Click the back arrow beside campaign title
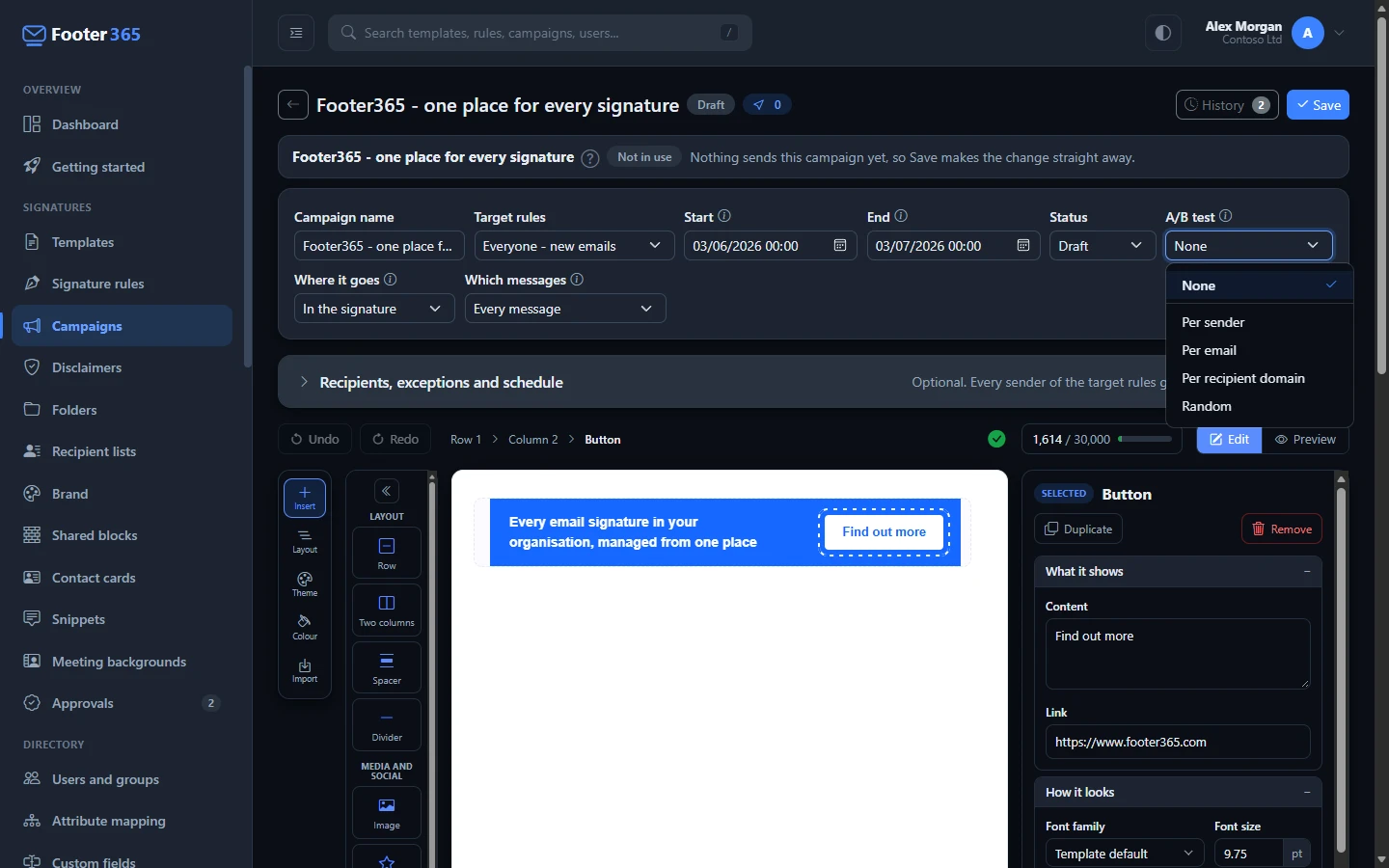Viewport: 1389px width, 868px height. coord(293,104)
